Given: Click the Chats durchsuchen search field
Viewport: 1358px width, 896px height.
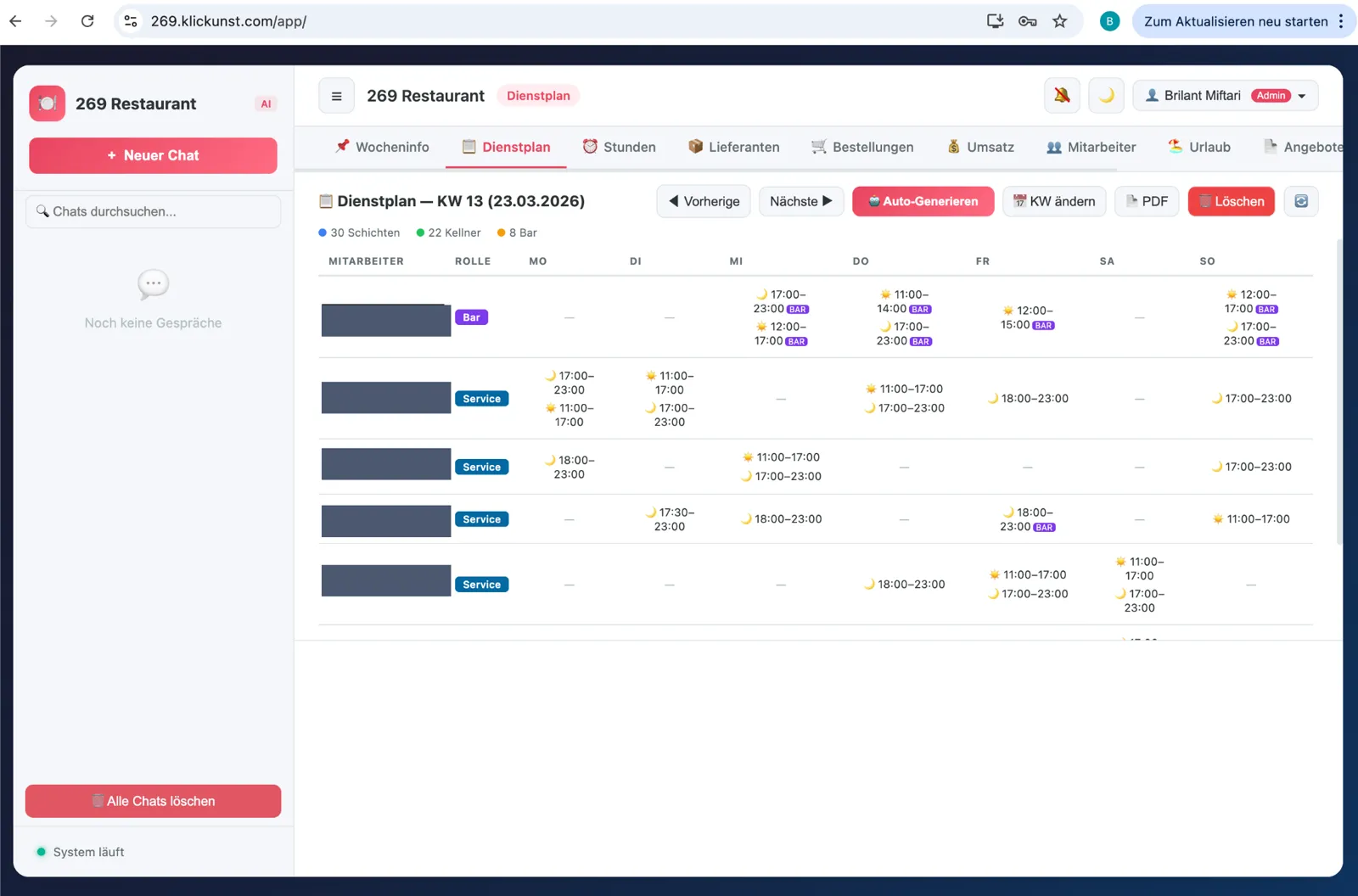Looking at the screenshot, I should (x=153, y=211).
